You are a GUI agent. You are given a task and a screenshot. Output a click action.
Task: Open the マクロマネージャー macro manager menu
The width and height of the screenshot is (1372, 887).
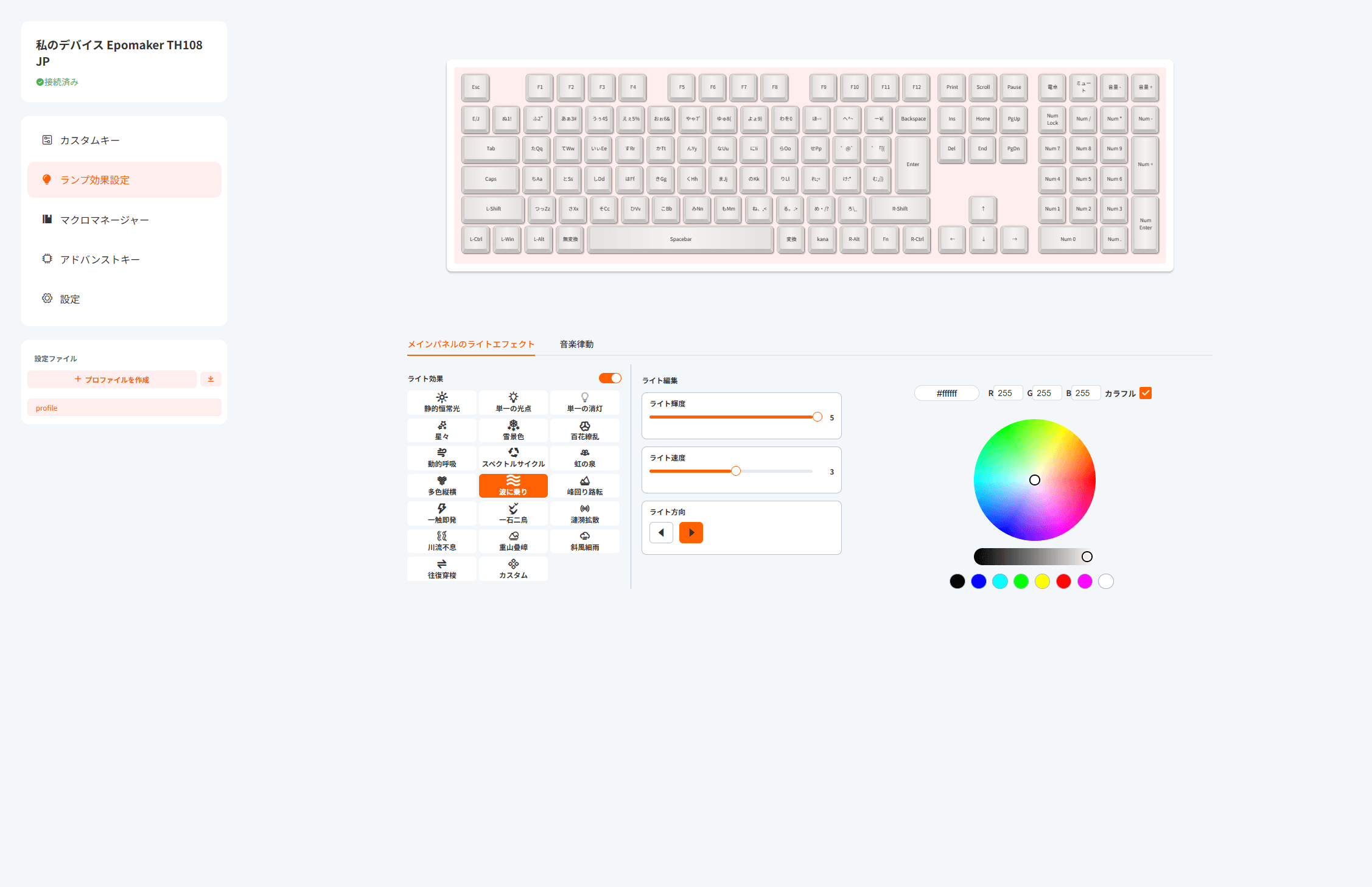click(105, 220)
